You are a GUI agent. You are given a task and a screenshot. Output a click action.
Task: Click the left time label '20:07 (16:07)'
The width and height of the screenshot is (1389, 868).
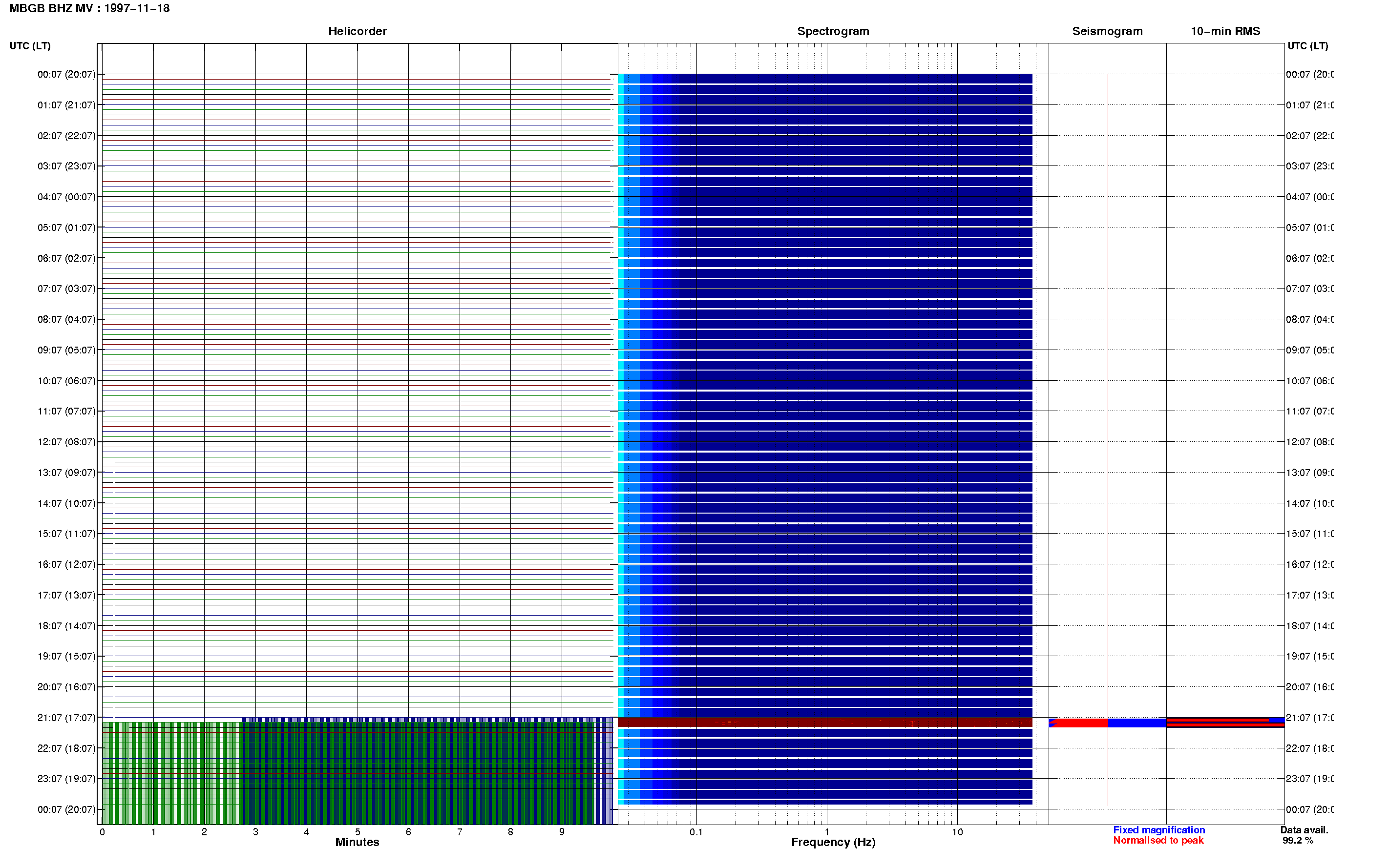click(66, 687)
